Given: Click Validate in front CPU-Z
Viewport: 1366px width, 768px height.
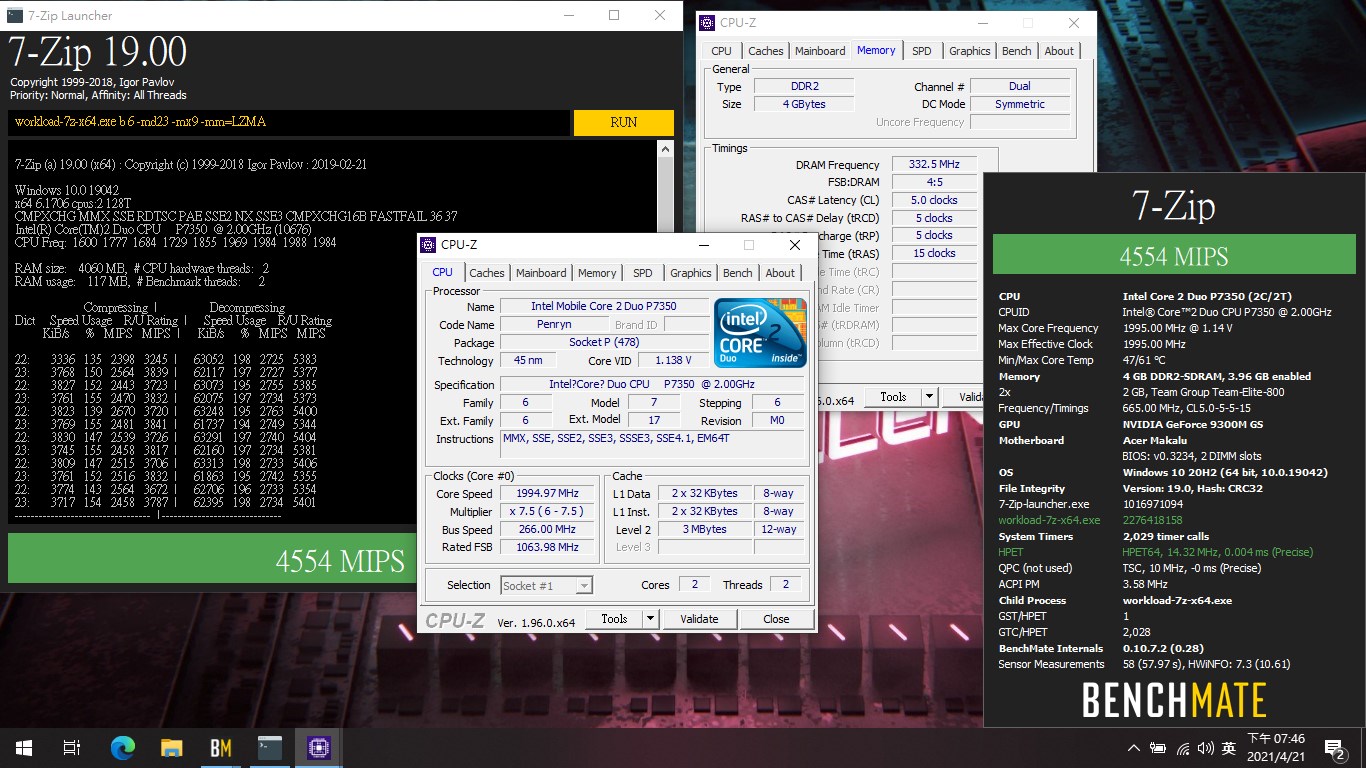Looking at the screenshot, I should (699, 619).
